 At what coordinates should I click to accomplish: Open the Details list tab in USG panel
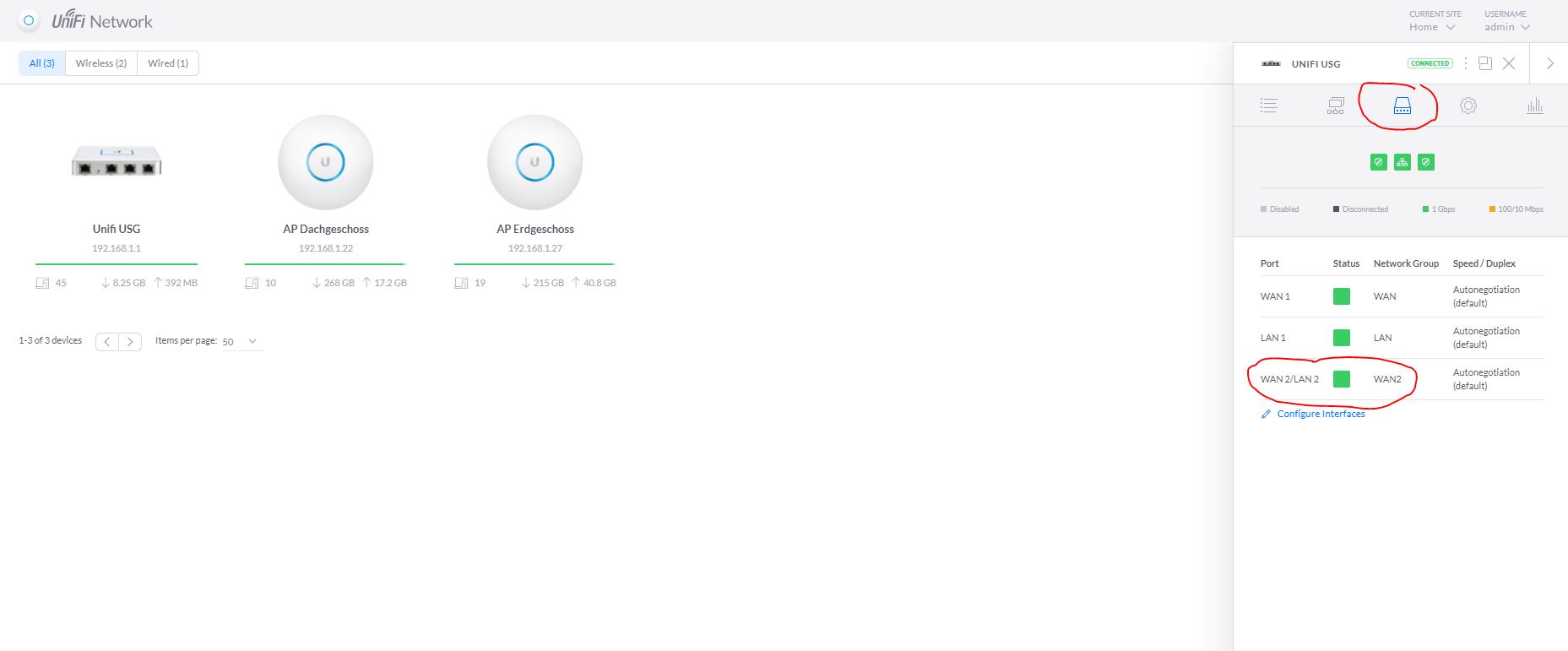[x=1268, y=106]
